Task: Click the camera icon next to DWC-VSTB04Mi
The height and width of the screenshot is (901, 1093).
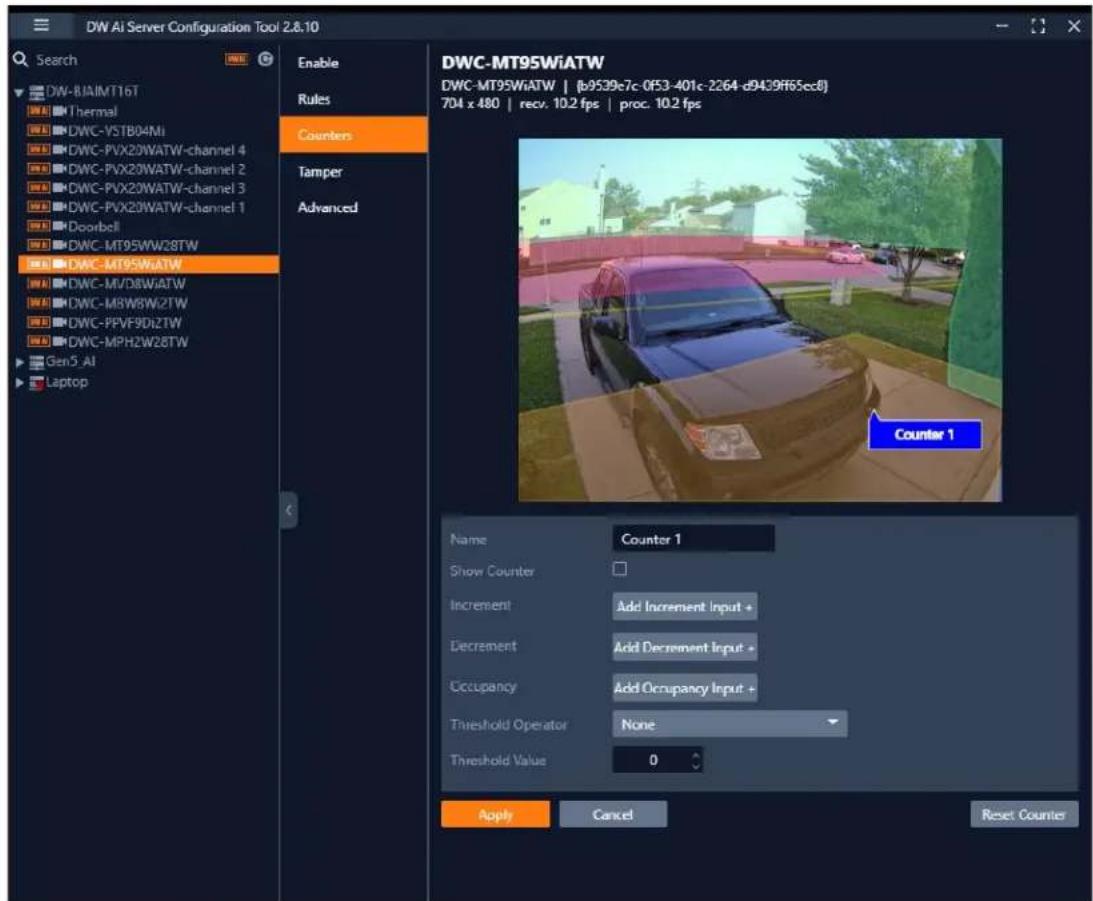Action: click(x=59, y=130)
